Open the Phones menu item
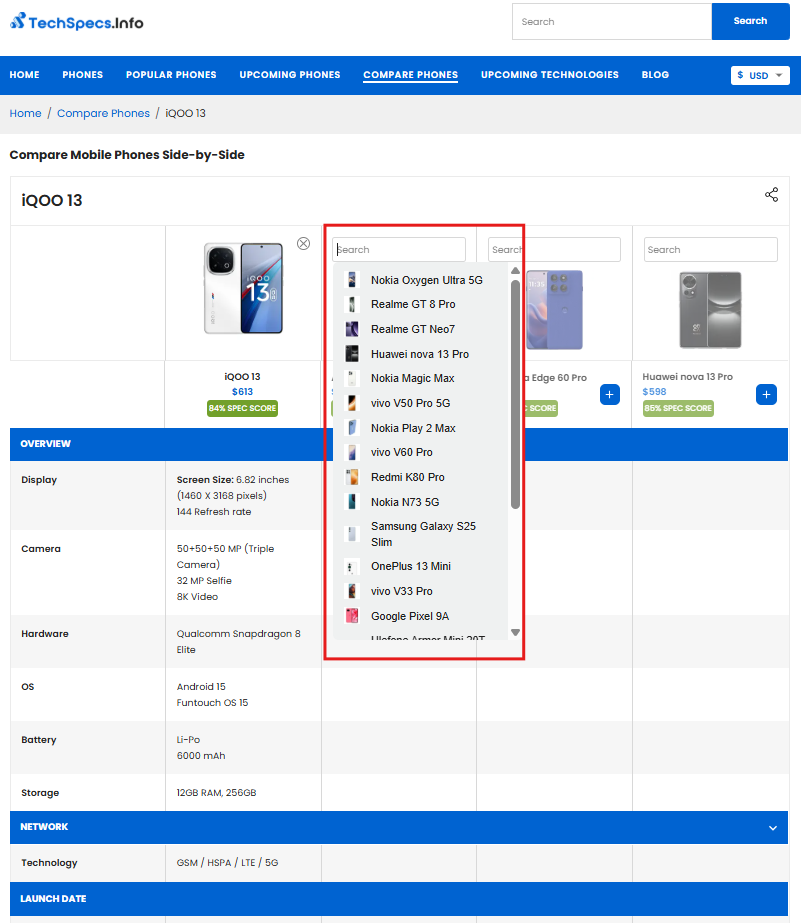 click(x=82, y=75)
